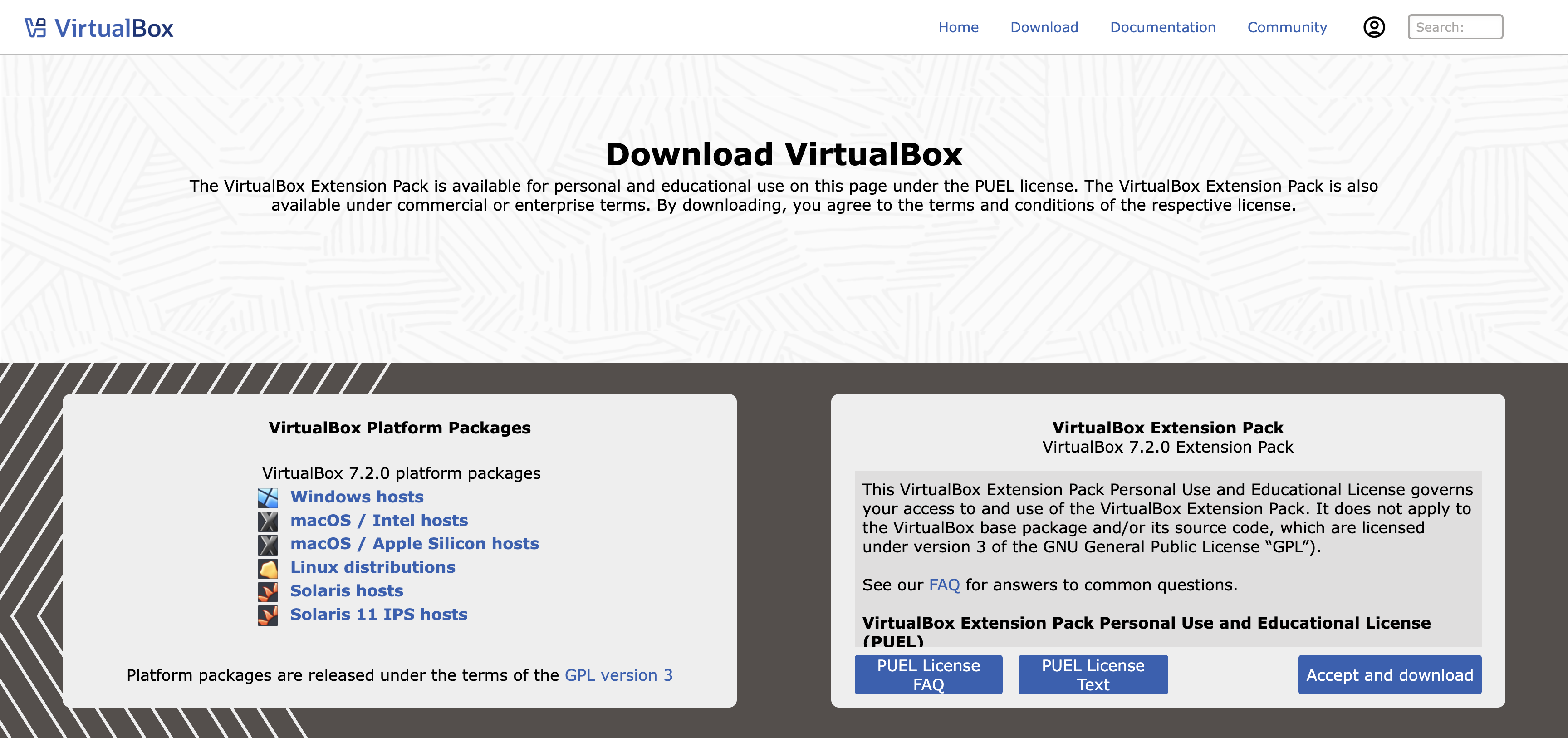Image resolution: width=1568 pixels, height=738 pixels.
Task: Focus the Search input field
Action: coord(1455,27)
